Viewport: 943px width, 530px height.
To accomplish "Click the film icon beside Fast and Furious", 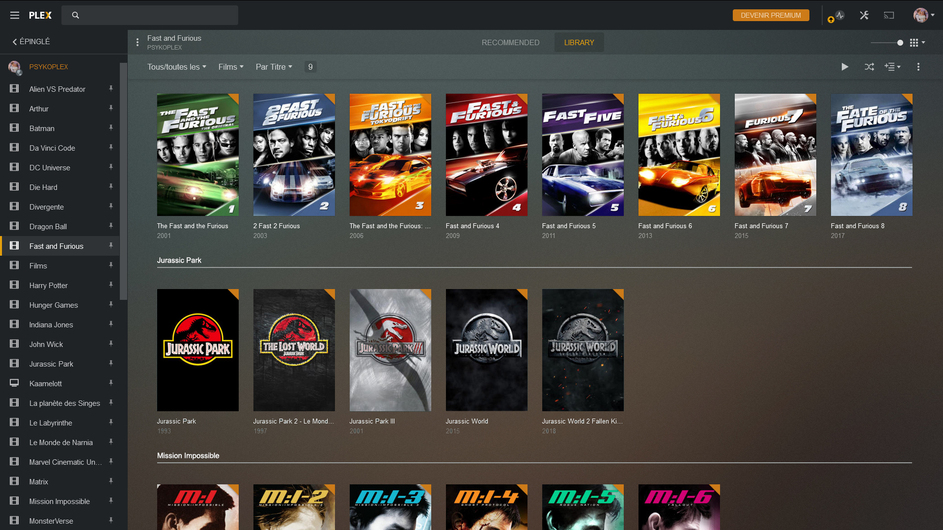I will tap(14, 245).
